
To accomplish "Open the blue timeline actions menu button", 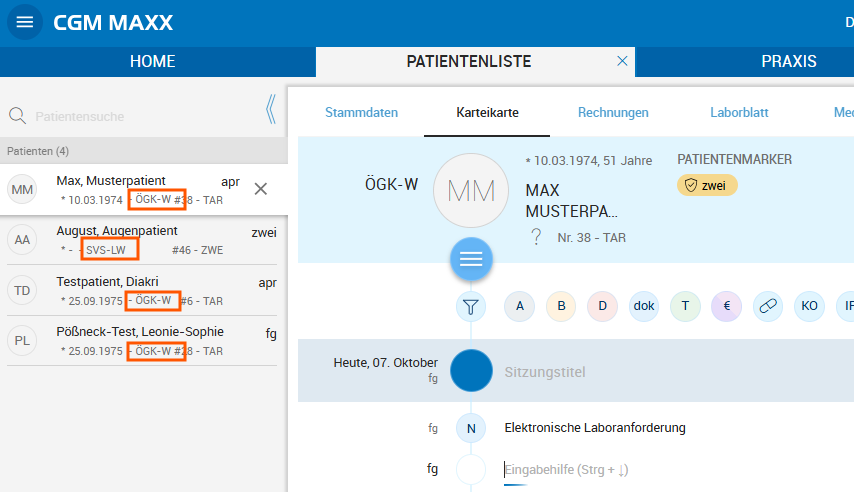I will 471,259.
